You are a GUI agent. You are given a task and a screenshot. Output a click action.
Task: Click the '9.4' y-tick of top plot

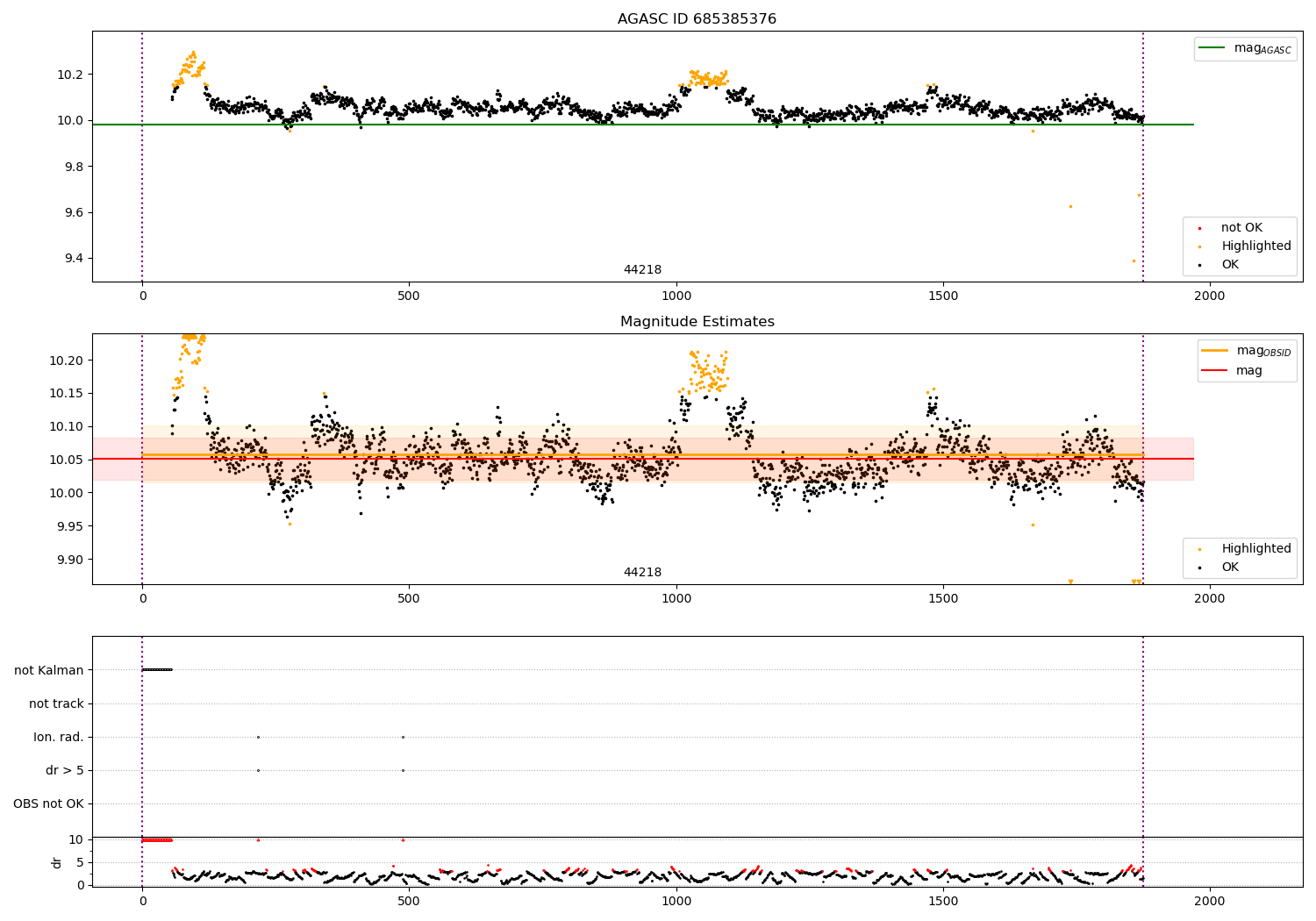coord(74,259)
